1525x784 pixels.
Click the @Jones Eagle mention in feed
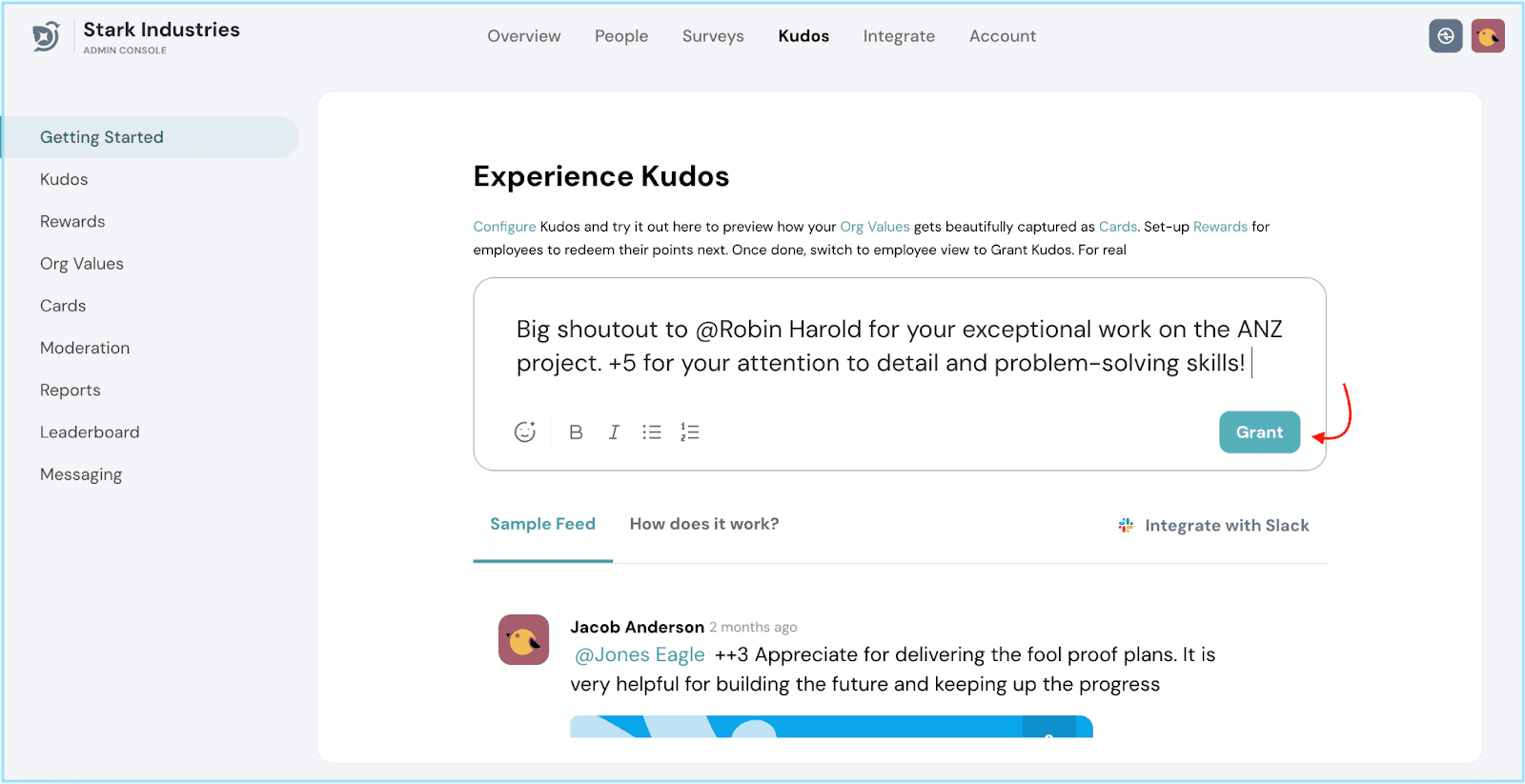click(640, 654)
